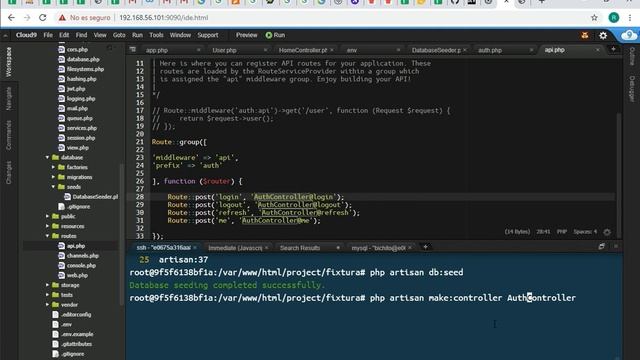
Task: Close the api.php editor tab
Action: click(598, 50)
